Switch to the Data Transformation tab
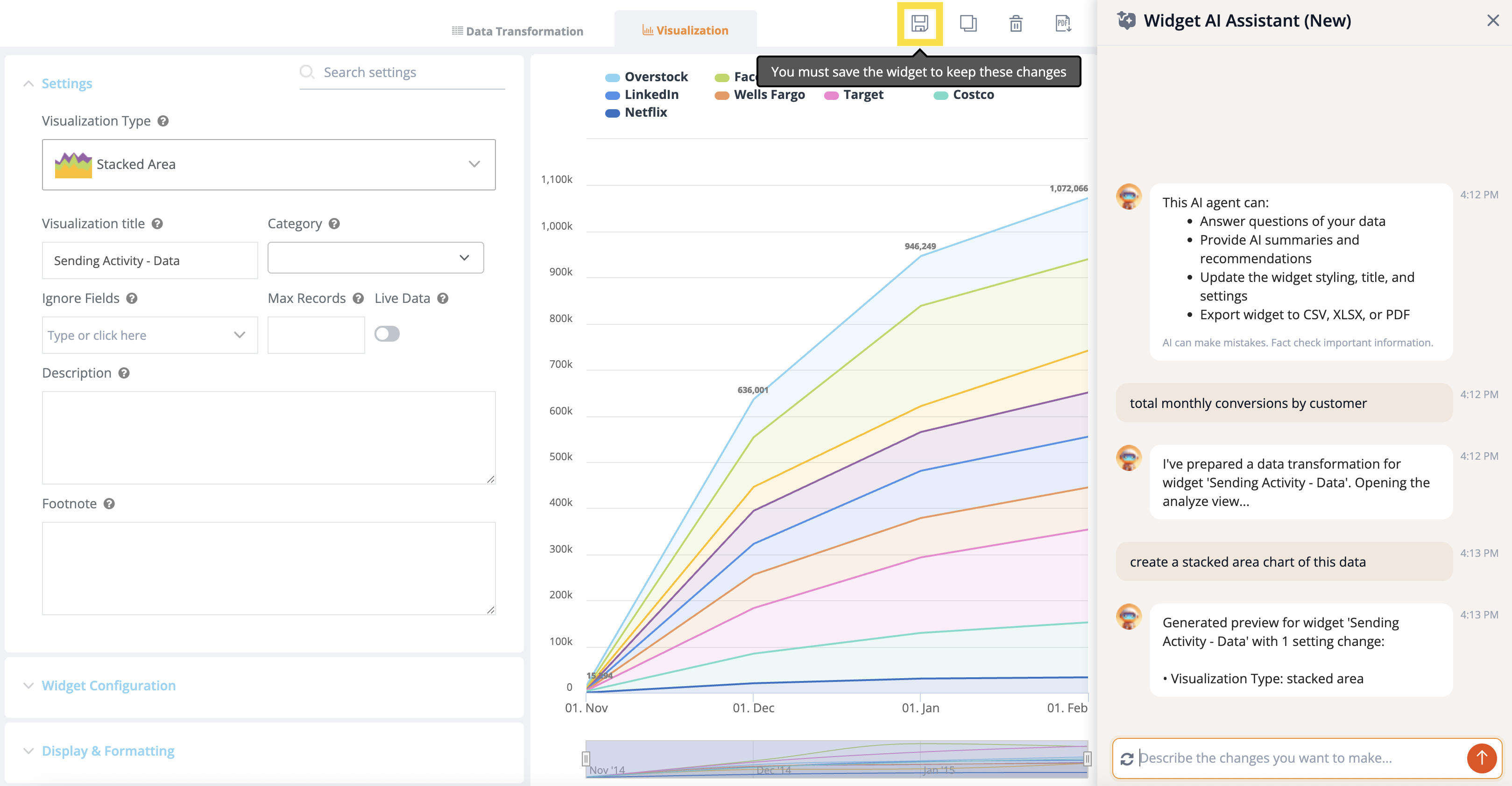This screenshot has width=1512, height=786. (x=517, y=31)
